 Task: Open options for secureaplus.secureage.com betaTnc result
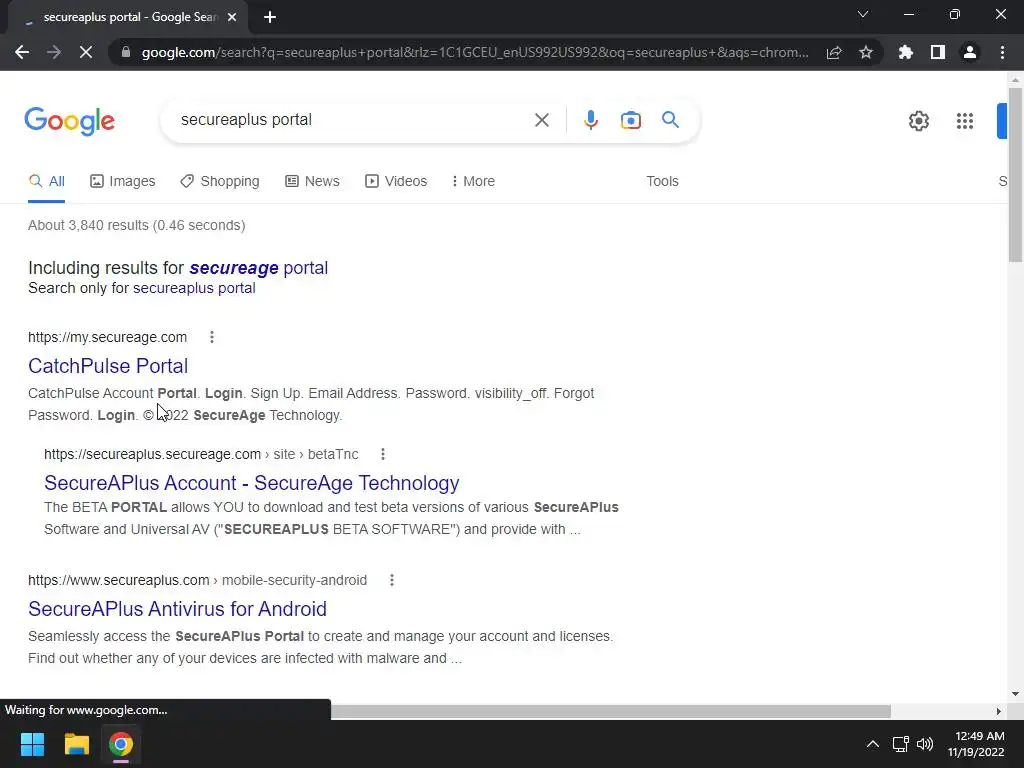point(383,454)
